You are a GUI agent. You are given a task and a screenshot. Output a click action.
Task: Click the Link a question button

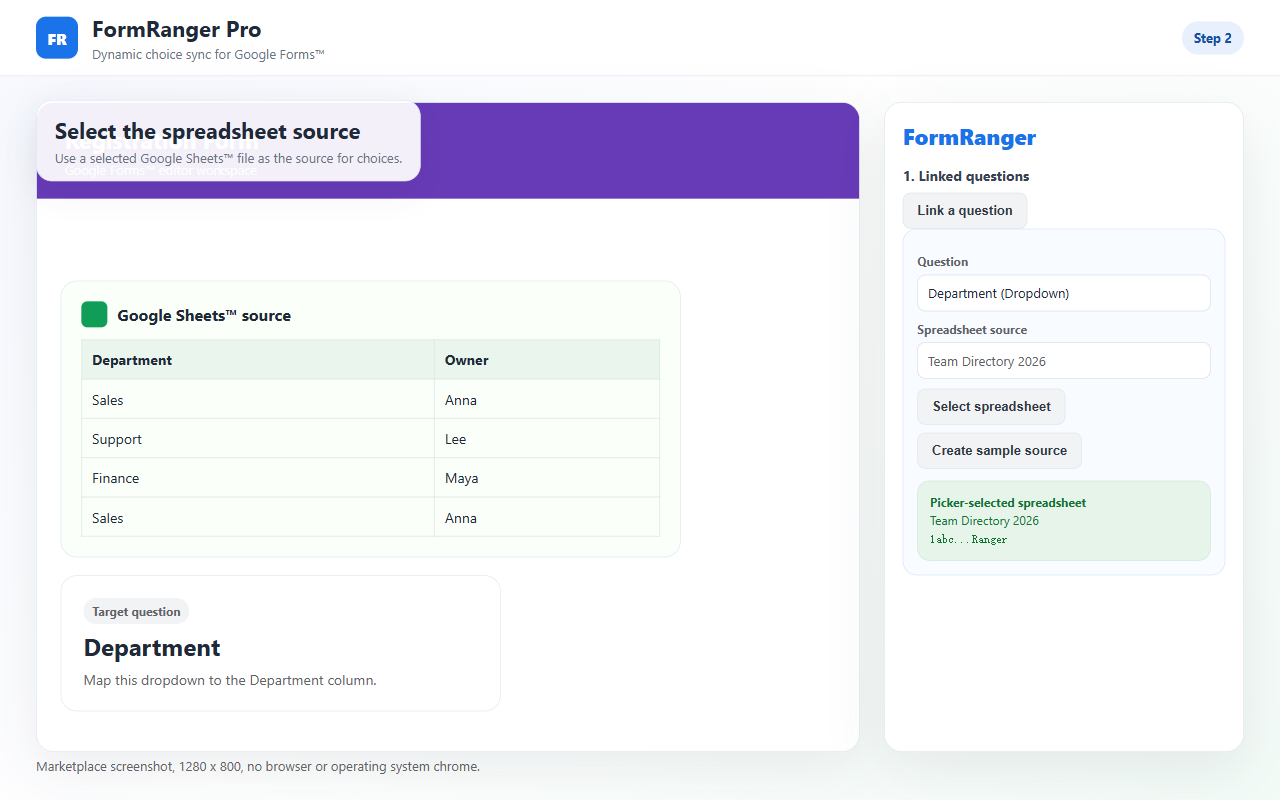(964, 210)
